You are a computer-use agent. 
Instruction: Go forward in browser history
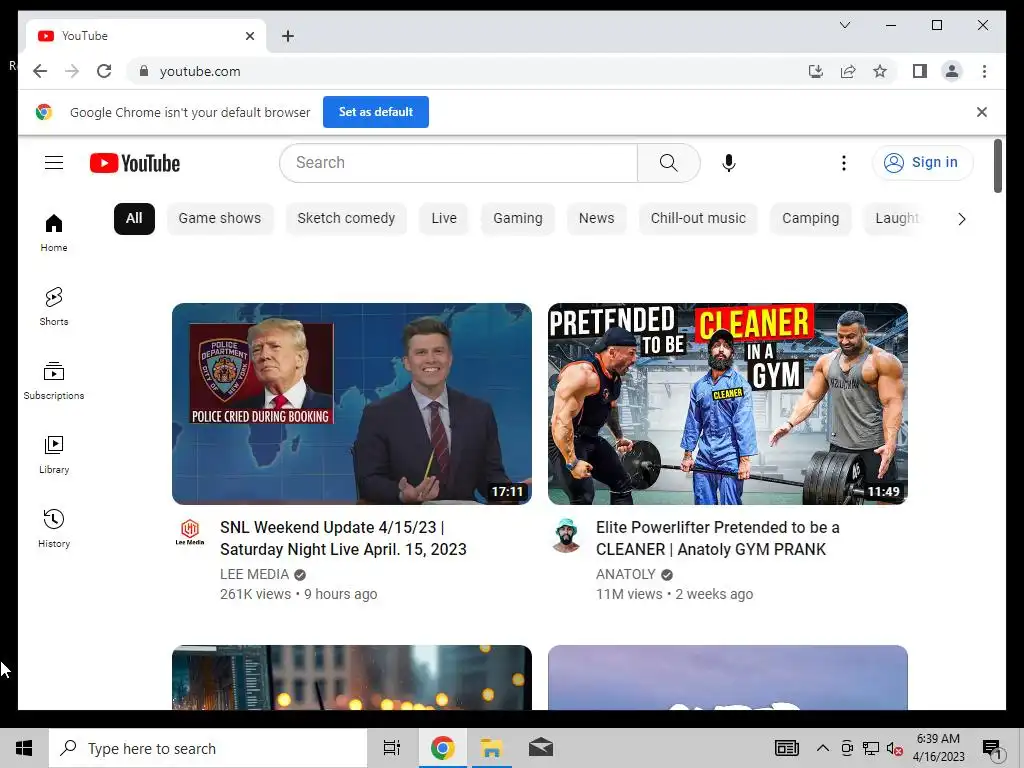click(x=72, y=71)
